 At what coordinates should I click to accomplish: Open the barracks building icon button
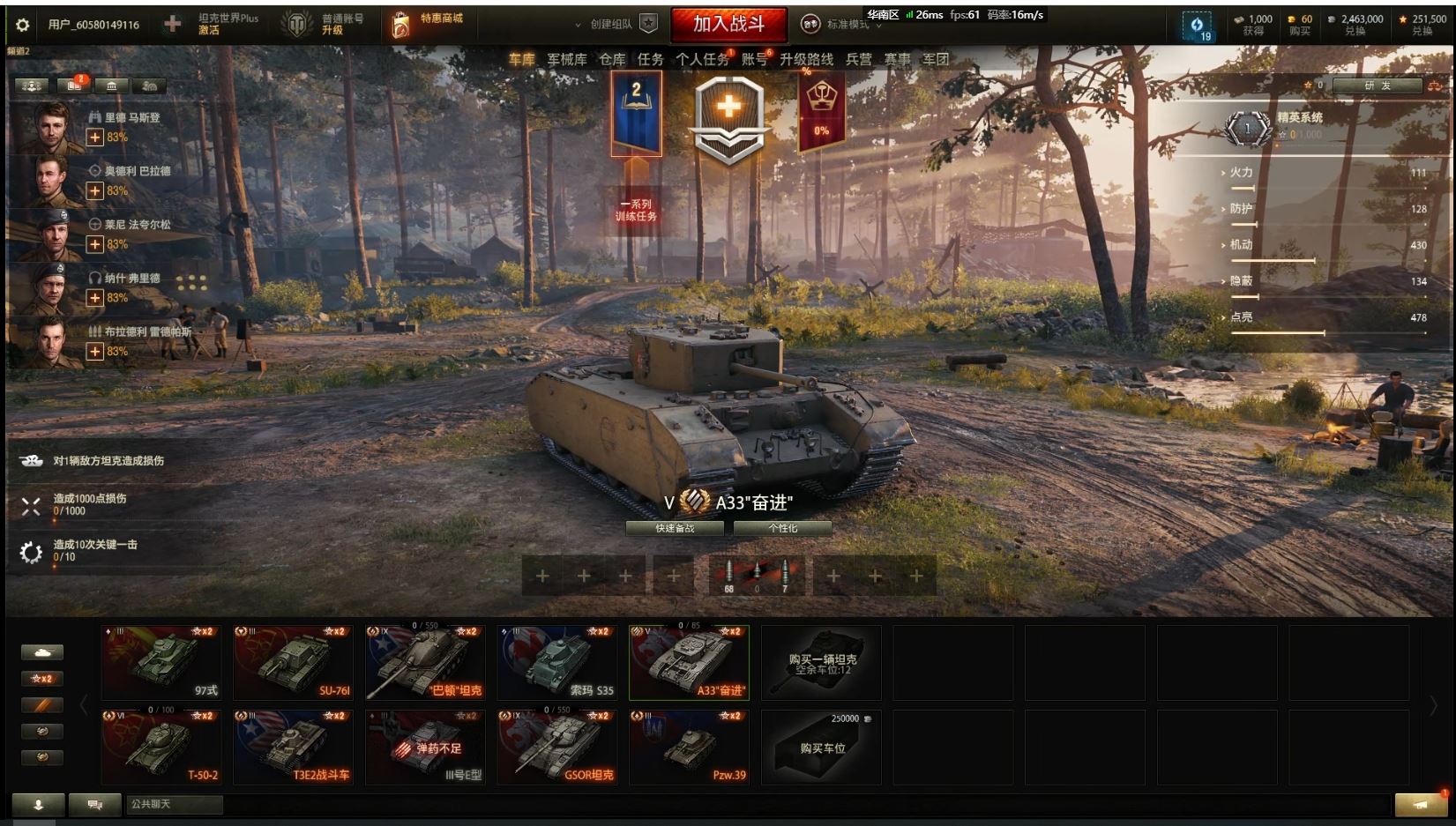pyautogui.click(x=111, y=86)
